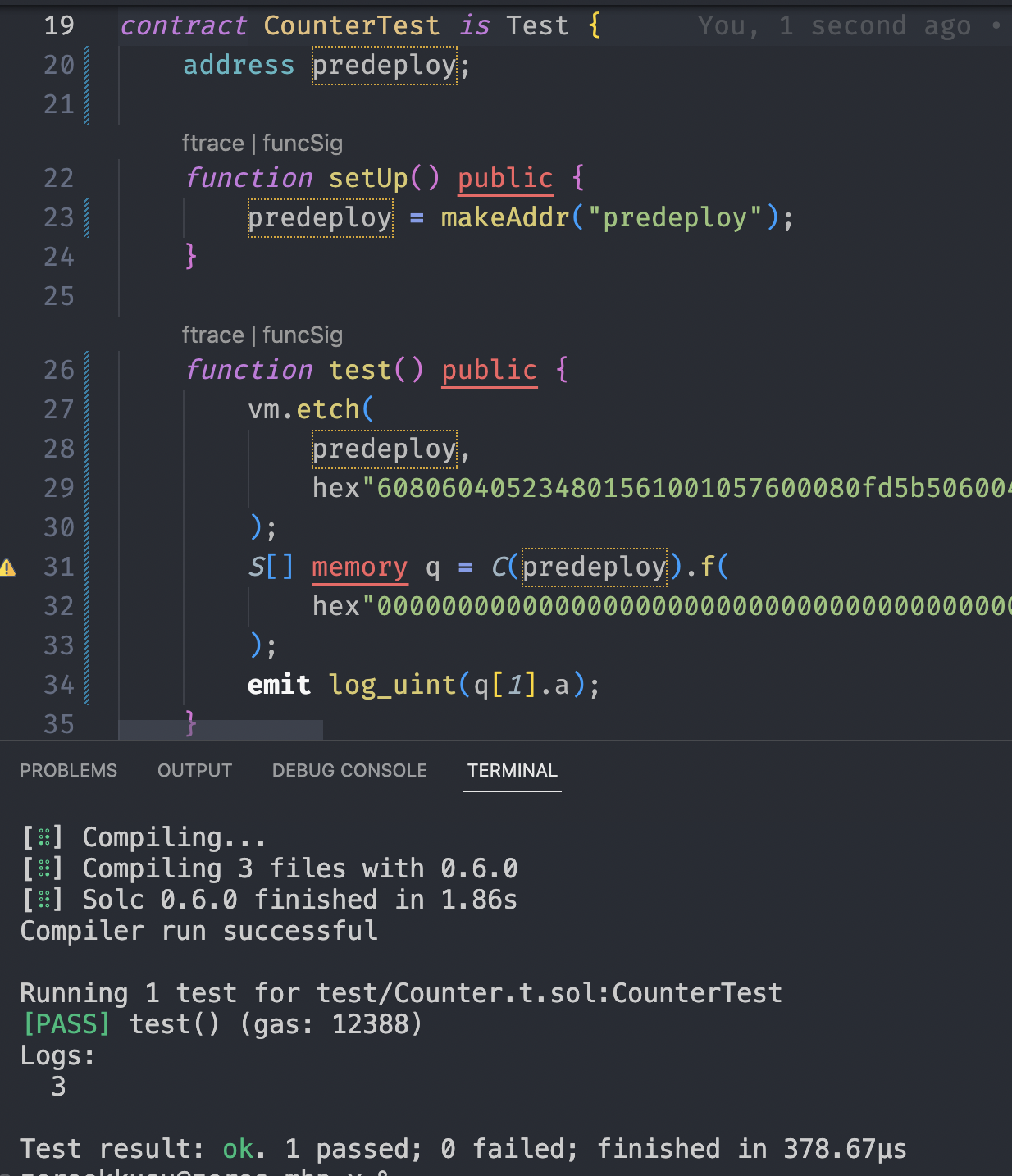The height and width of the screenshot is (1176, 1012).
Task: Click 'public' keyword on setUp line
Action: 505,178
